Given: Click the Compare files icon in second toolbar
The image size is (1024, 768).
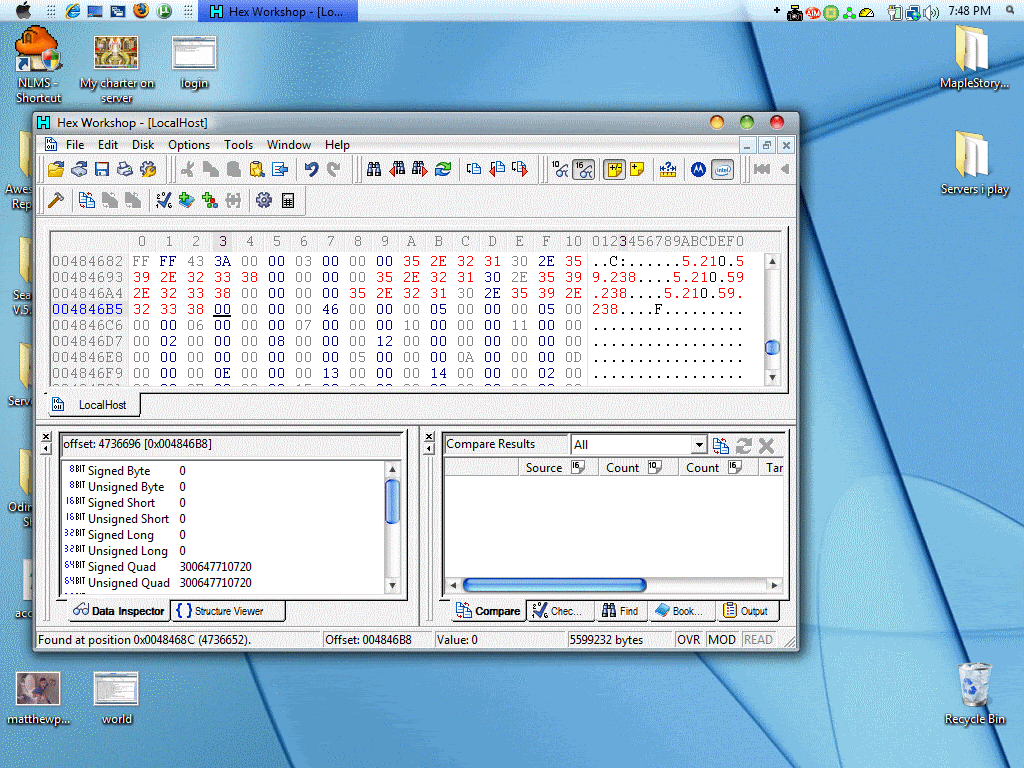Looking at the screenshot, I should pos(86,200).
